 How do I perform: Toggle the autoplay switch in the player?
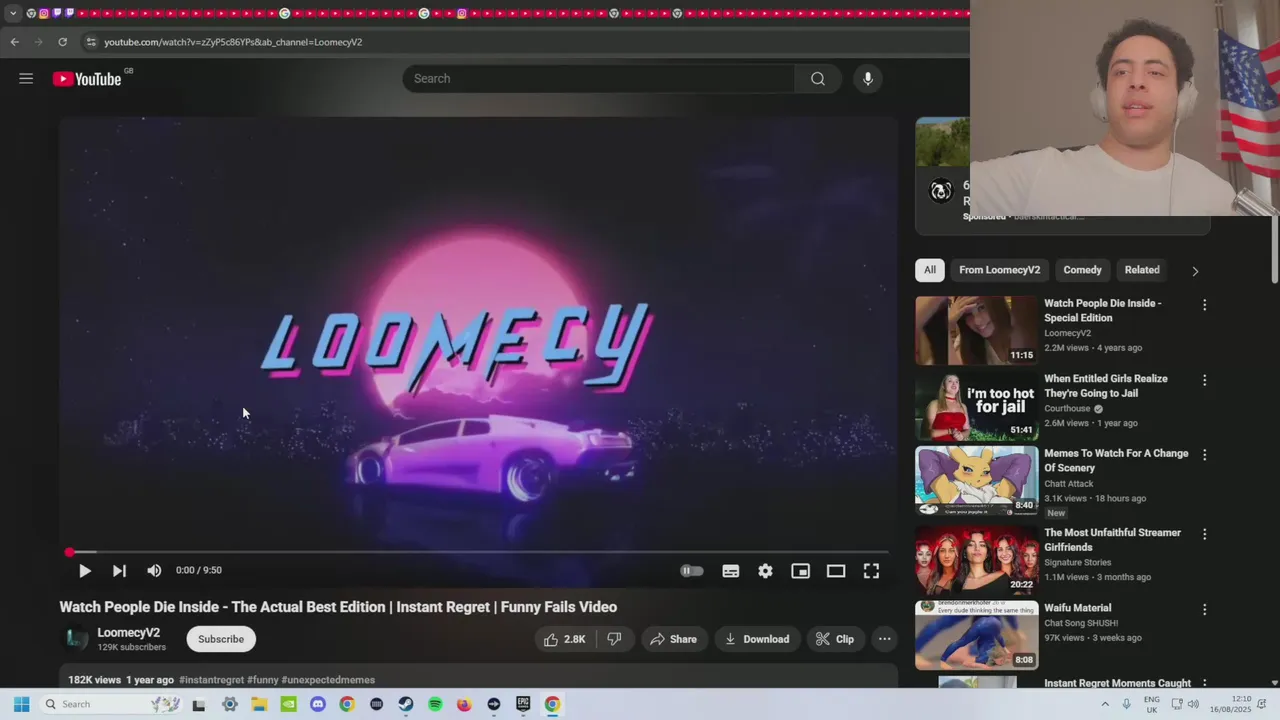tap(692, 570)
